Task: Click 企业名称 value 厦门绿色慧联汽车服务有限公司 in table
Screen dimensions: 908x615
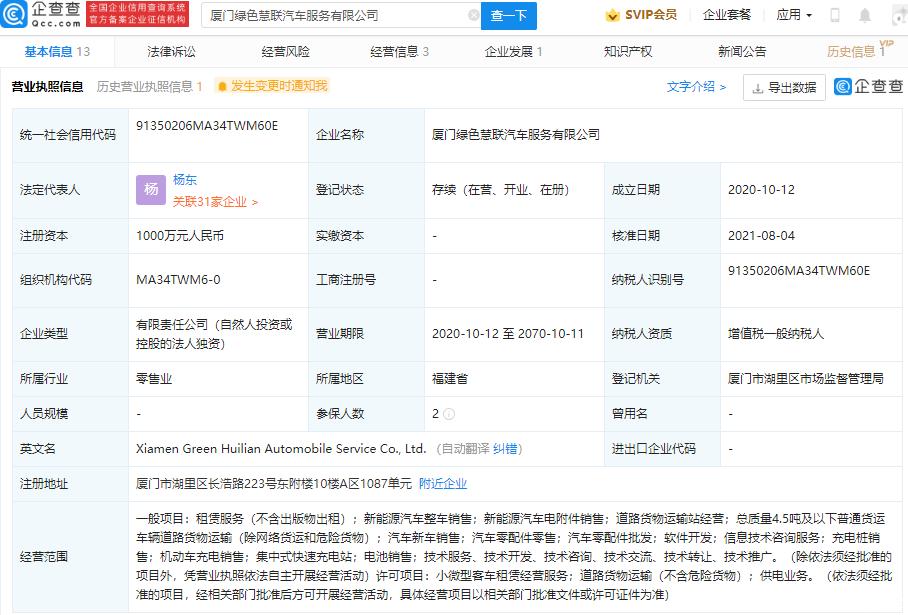Action: [515, 135]
